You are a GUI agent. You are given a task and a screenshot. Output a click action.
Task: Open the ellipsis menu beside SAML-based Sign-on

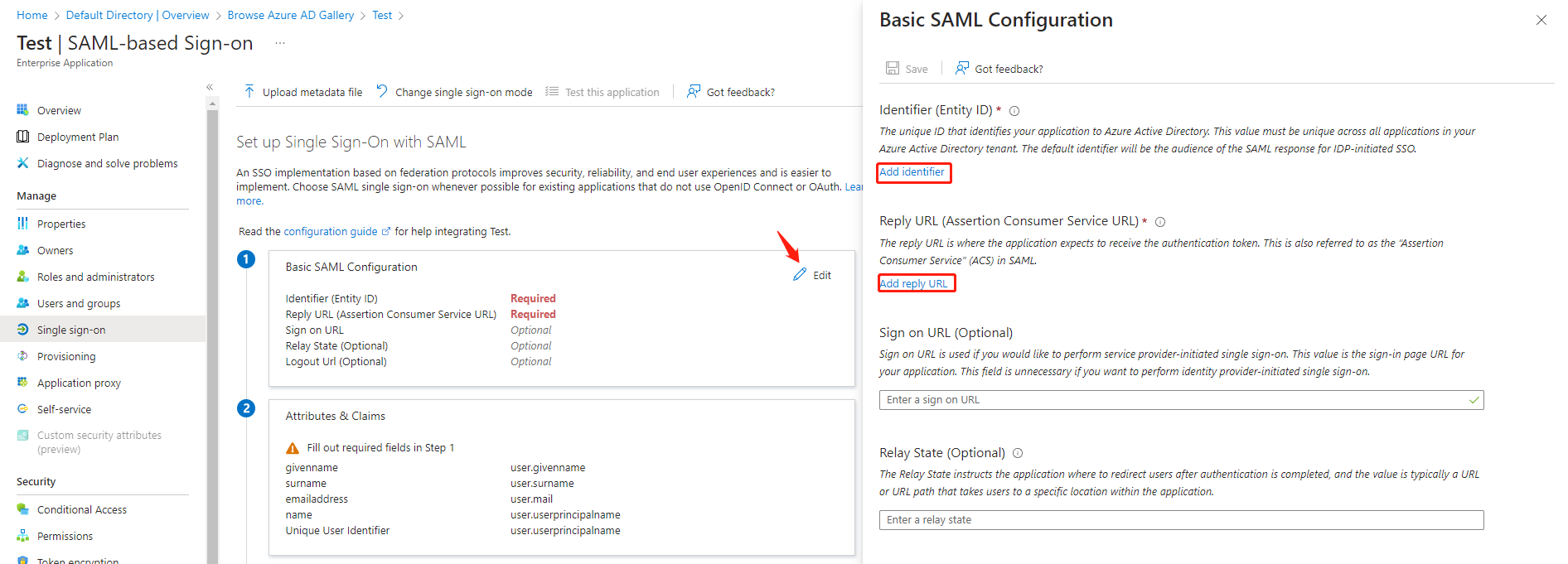click(278, 43)
